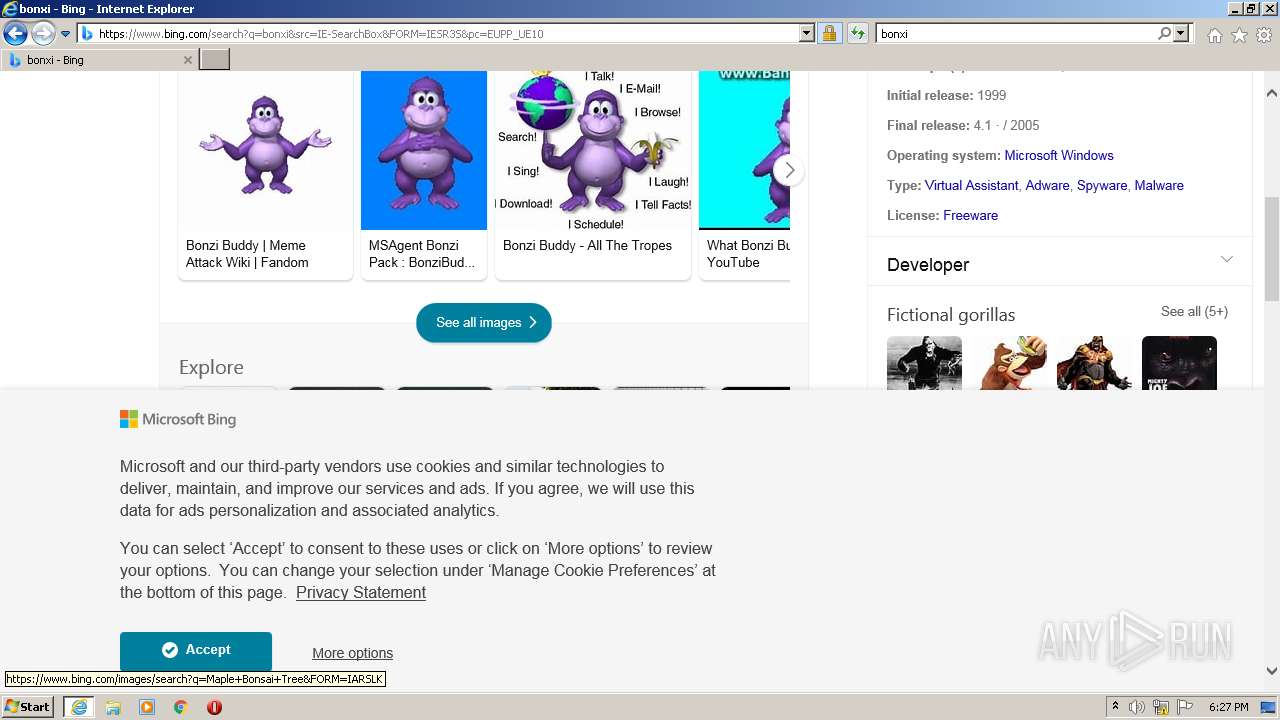This screenshot has height=720, width=1280.
Task: Go back using browser Back arrow
Action: point(15,34)
